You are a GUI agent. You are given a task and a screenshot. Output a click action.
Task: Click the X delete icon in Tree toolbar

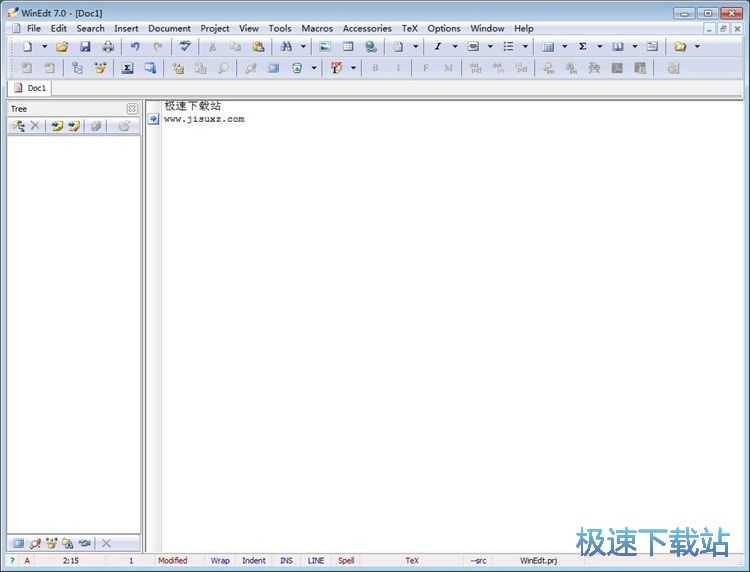[x=35, y=126]
